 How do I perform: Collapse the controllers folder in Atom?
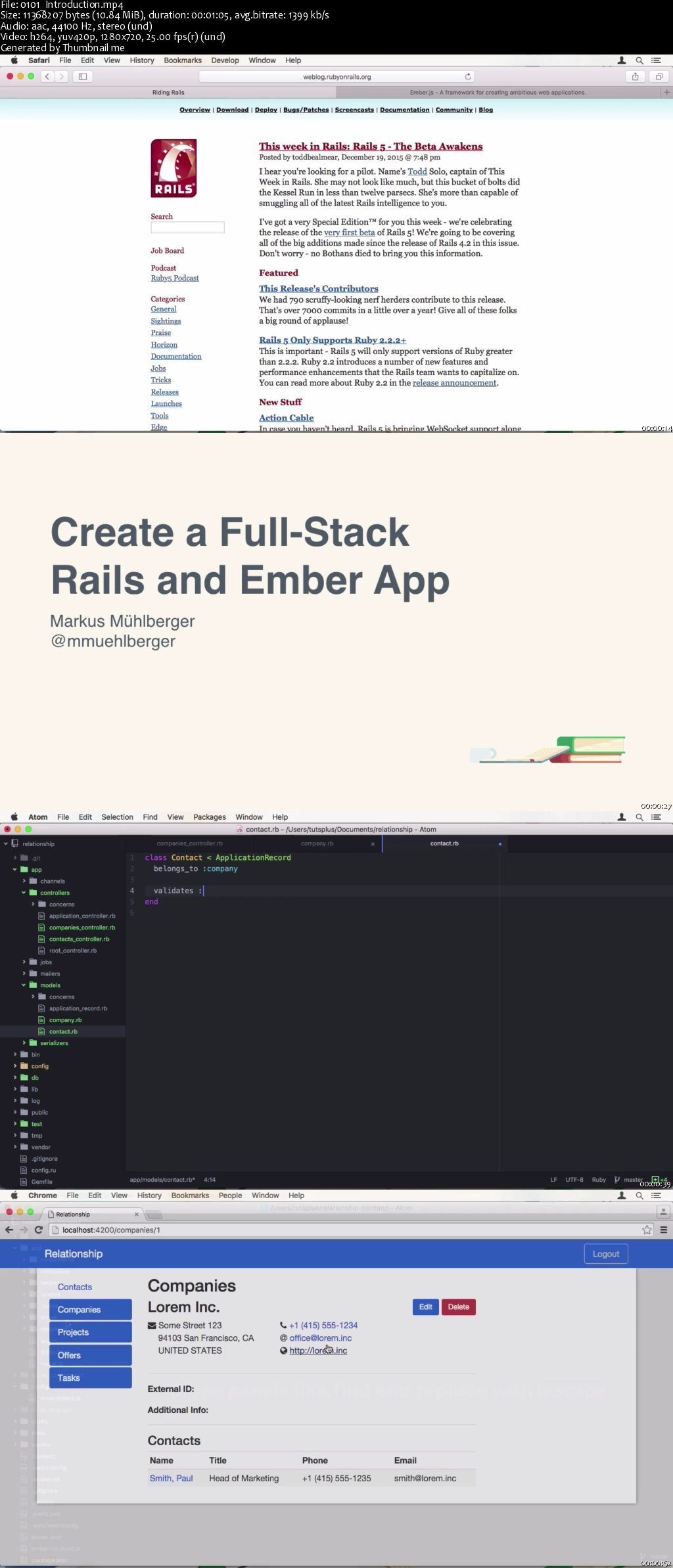(24, 893)
